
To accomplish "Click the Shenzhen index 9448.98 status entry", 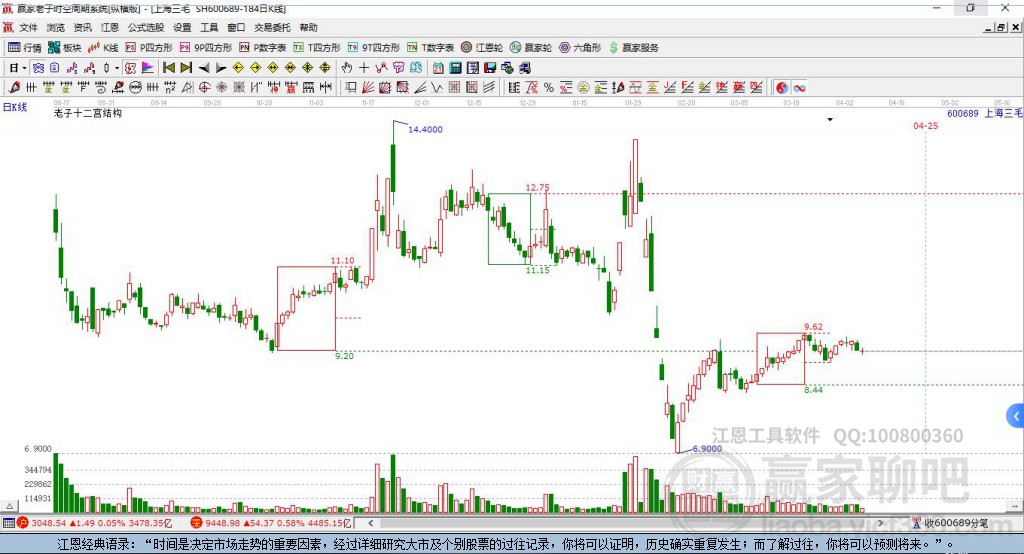I will click(x=271, y=523).
